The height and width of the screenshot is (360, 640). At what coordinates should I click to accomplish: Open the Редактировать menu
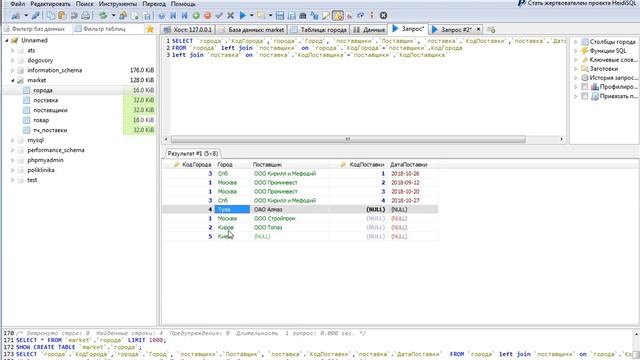[x=50, y=4]
